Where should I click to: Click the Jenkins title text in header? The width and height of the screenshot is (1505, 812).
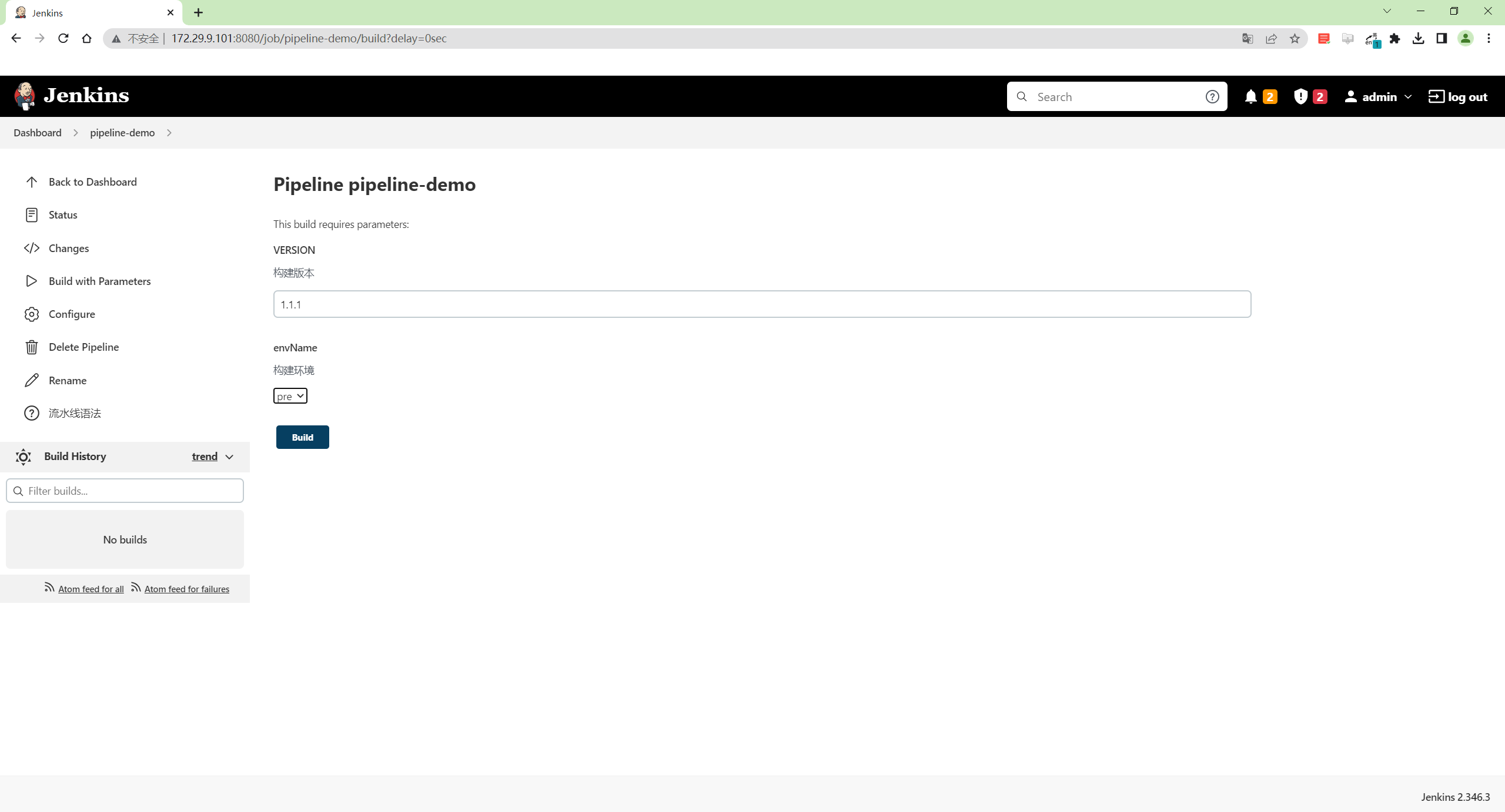click(x=86, y=95)
